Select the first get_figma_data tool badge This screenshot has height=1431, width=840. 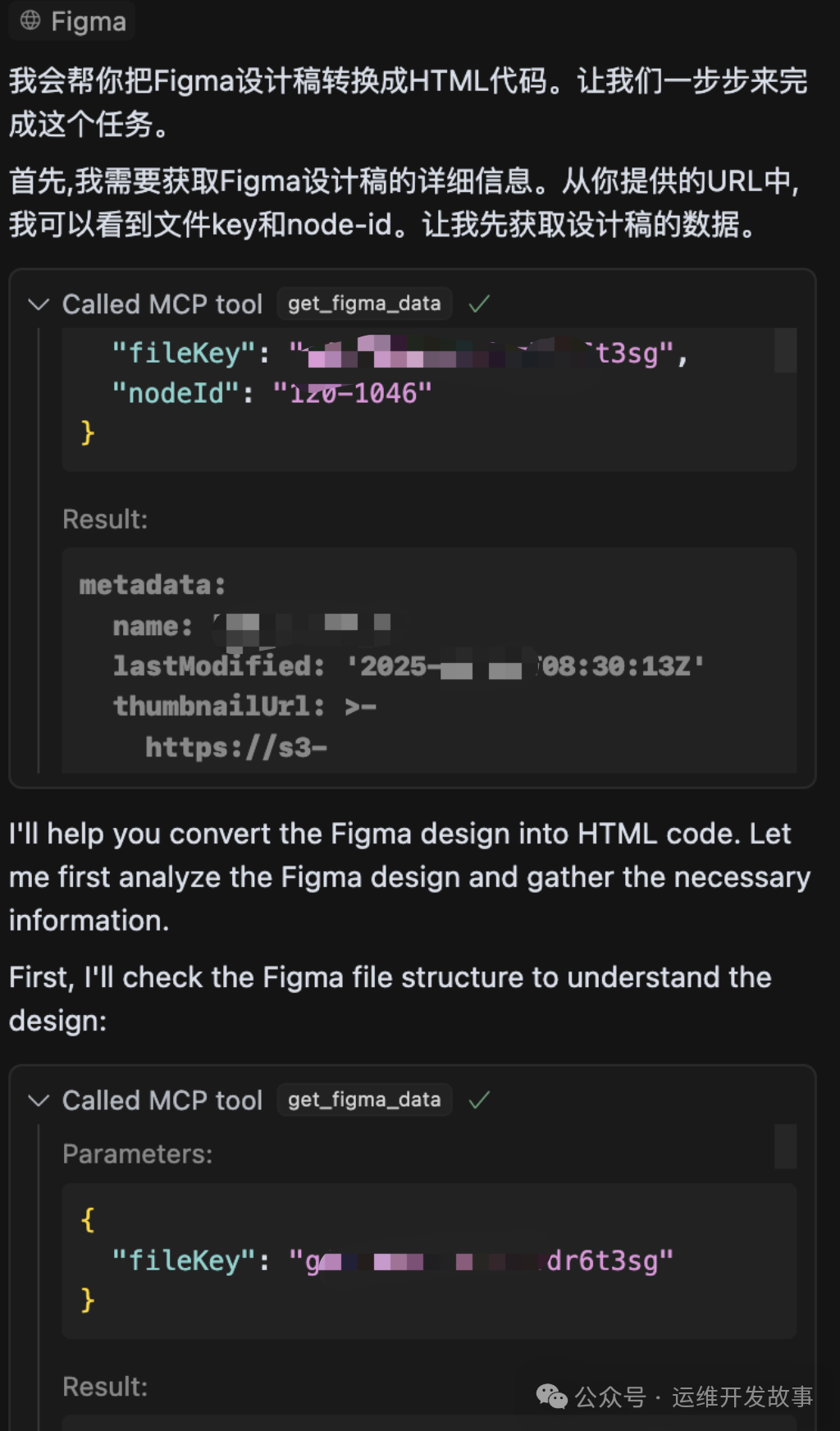tap(364, 304)
